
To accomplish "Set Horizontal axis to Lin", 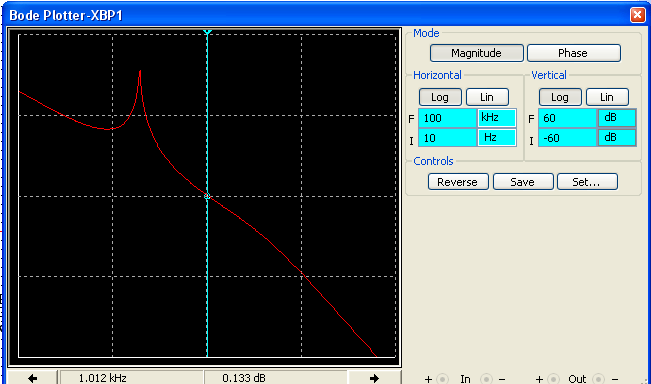I will (x=487, y=97).
